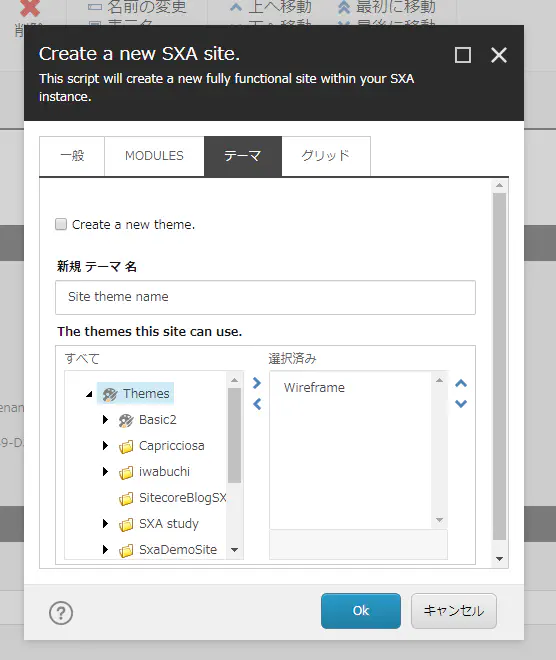Select the SitecoreBlogSX tree label
Screen dimensions: 556x660
pos(183,498)
